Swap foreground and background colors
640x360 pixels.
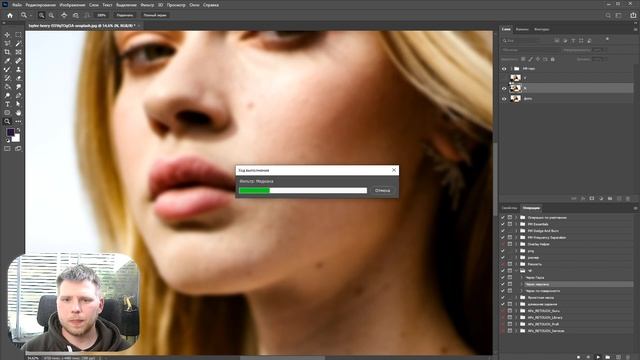[x=18, y=130]
